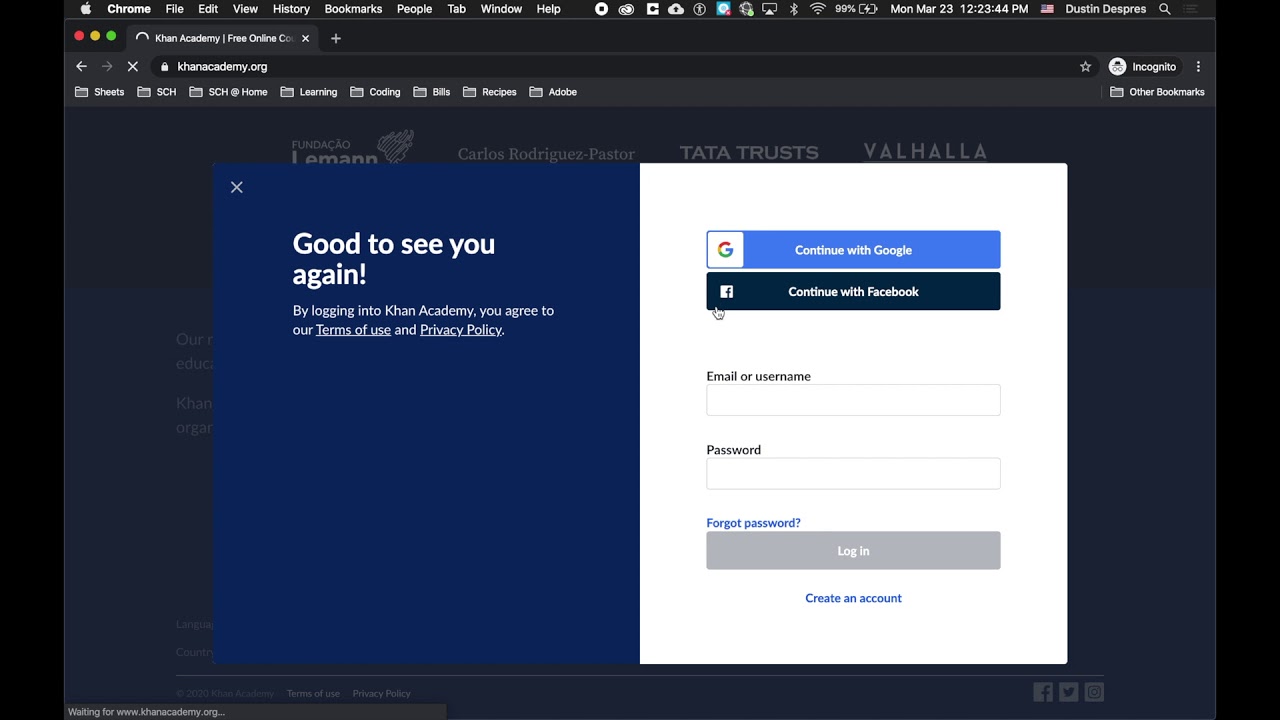Open Chrome's three-dot menu
The height and width of the screenshot is (720, 1280).
click(1198, 67)
